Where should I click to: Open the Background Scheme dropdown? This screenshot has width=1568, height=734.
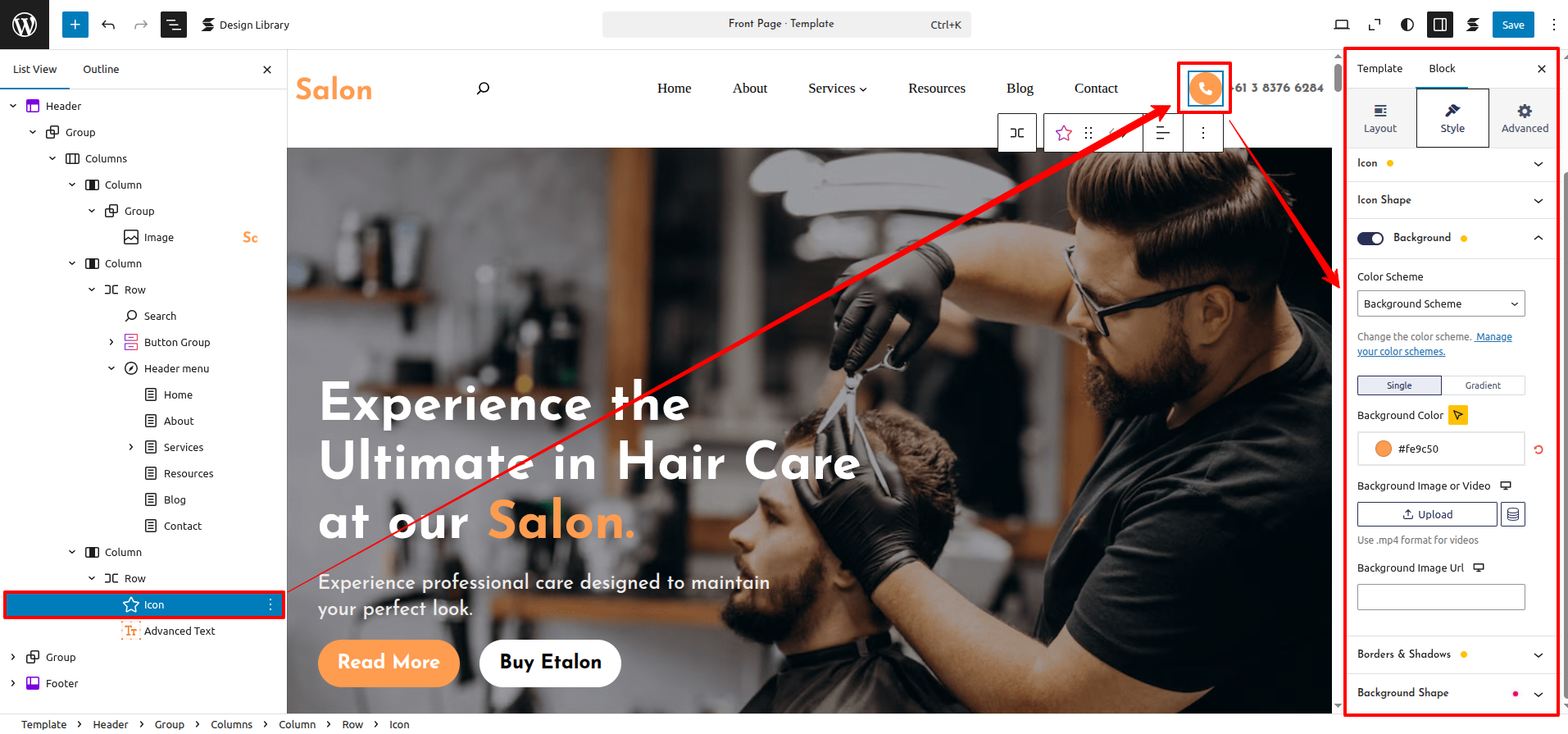coord(1441,303)
